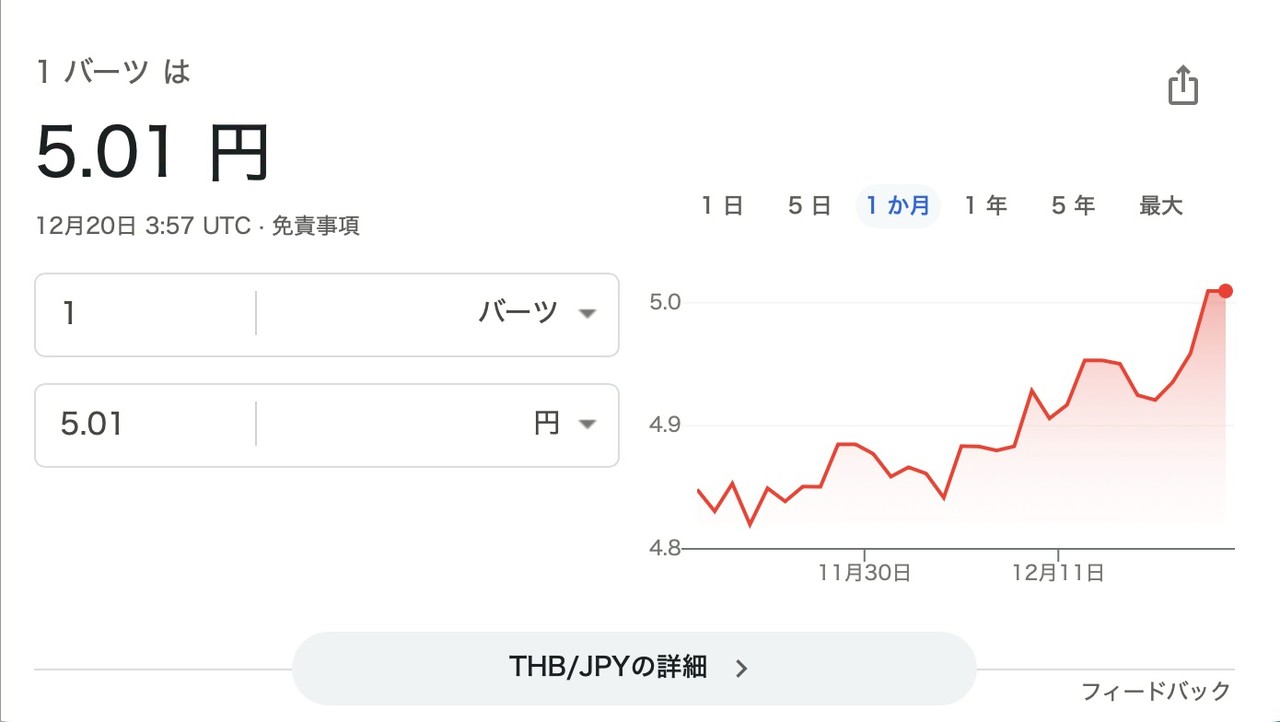Click the フィードバック link
1280x722 pixels.
tap(1156, 691)
